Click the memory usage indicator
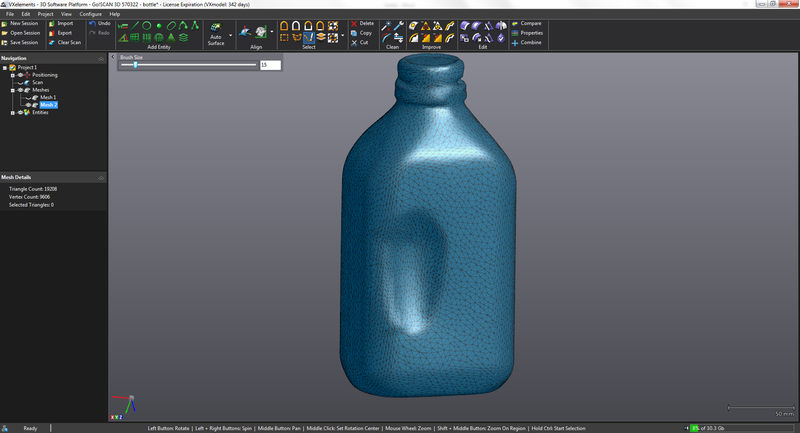The width and height of the screenshot is (800, 433). click(741, 428)
